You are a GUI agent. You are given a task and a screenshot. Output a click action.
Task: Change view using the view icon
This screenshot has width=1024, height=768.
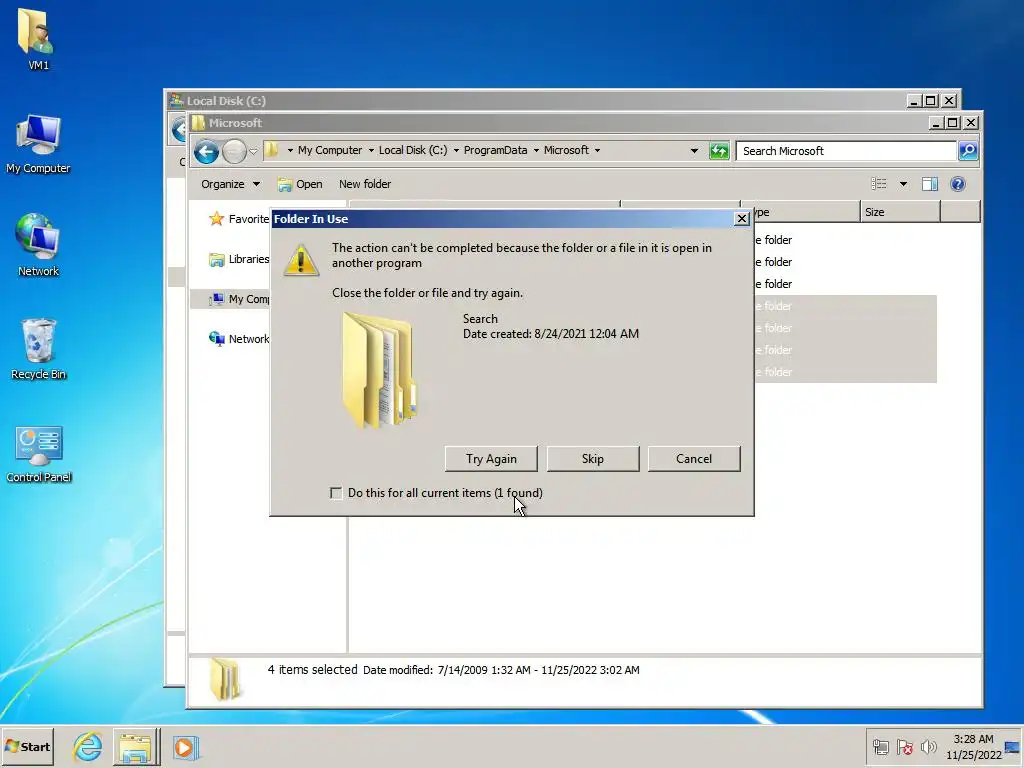pyautogui.click(x=878, y=184)
